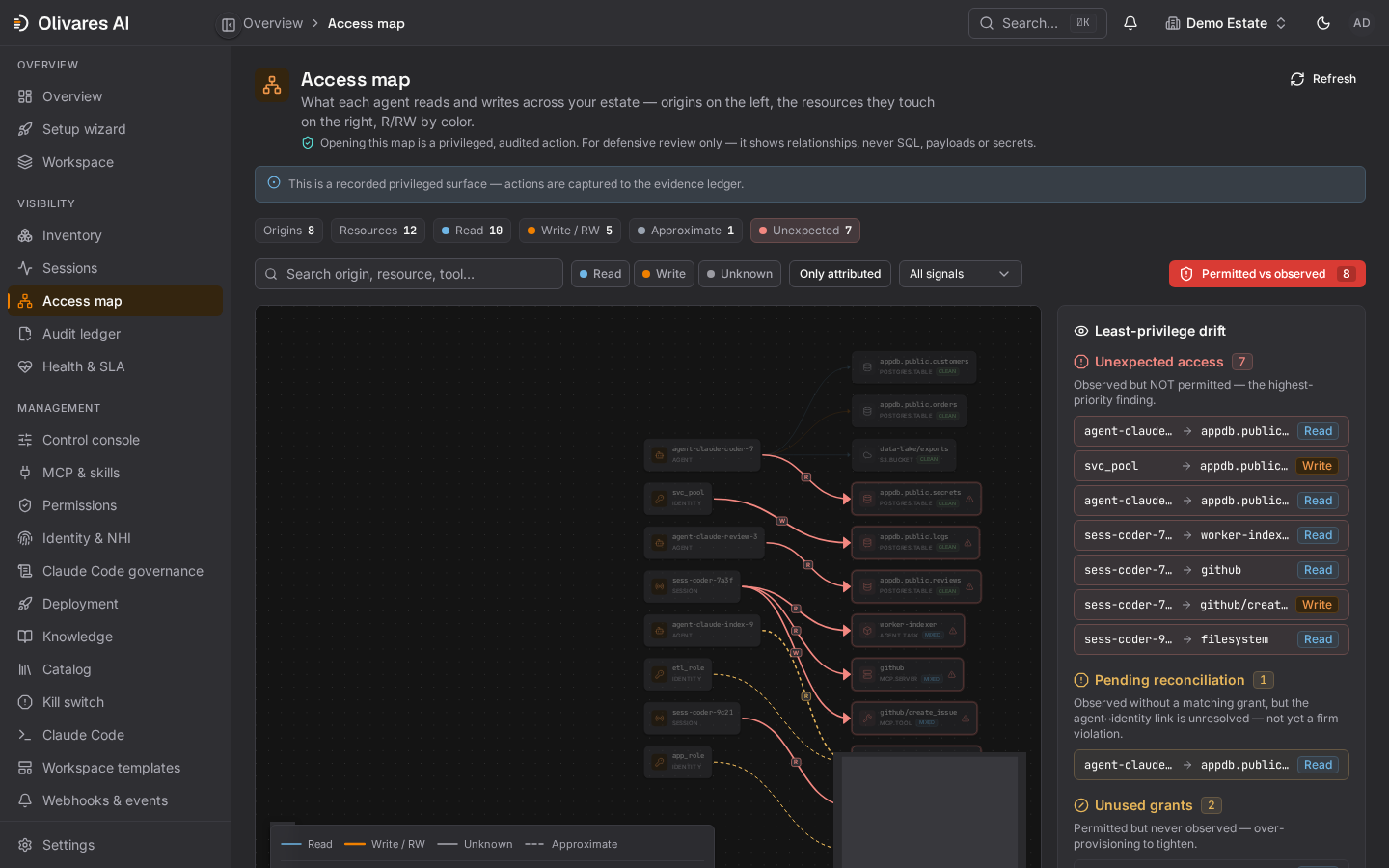Click the Unused grants heading
The image size is (1389, 868).
(1143, 805)
